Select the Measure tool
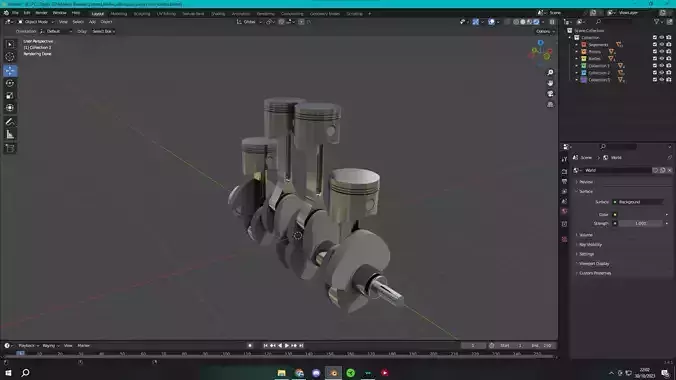 click(10, 135)
